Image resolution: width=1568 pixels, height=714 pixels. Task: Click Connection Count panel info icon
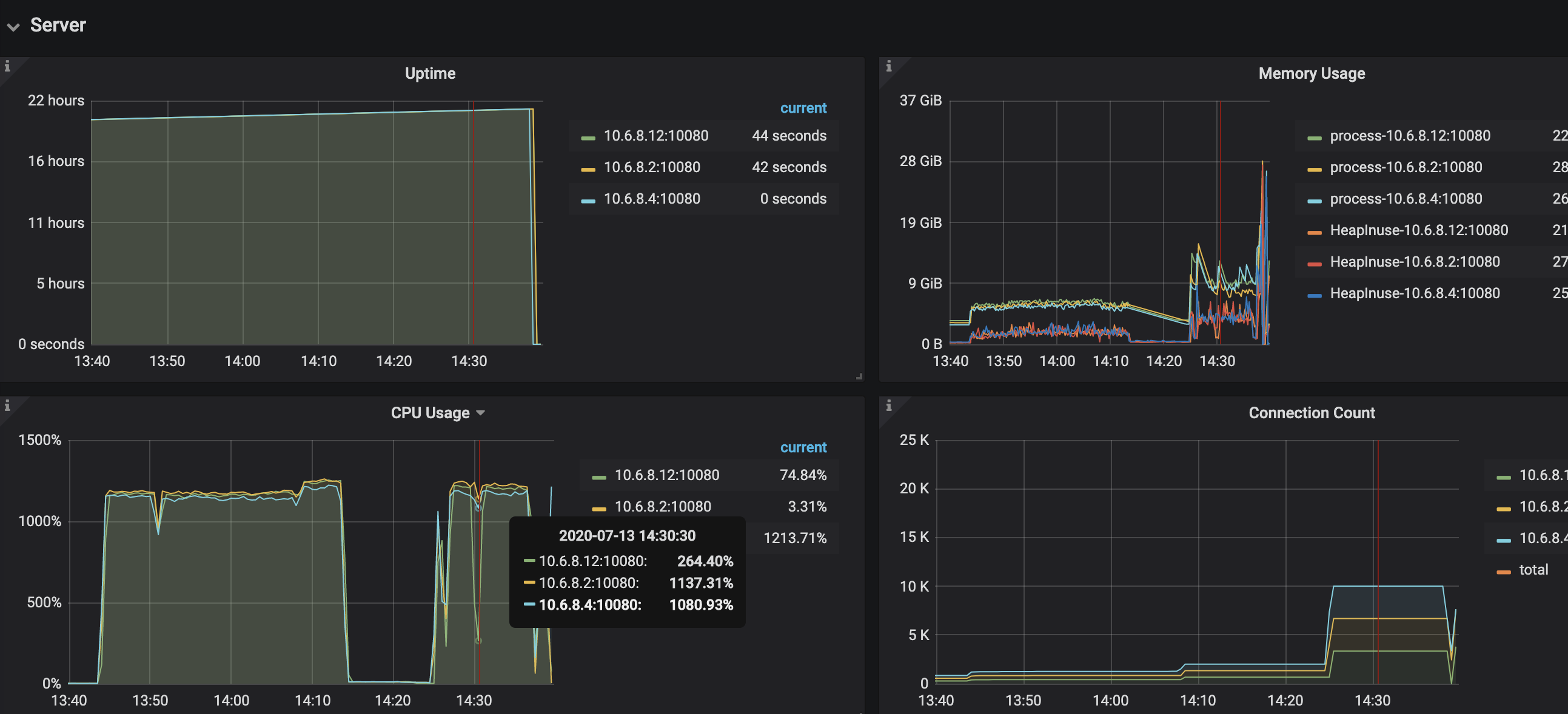click(889, 405)
